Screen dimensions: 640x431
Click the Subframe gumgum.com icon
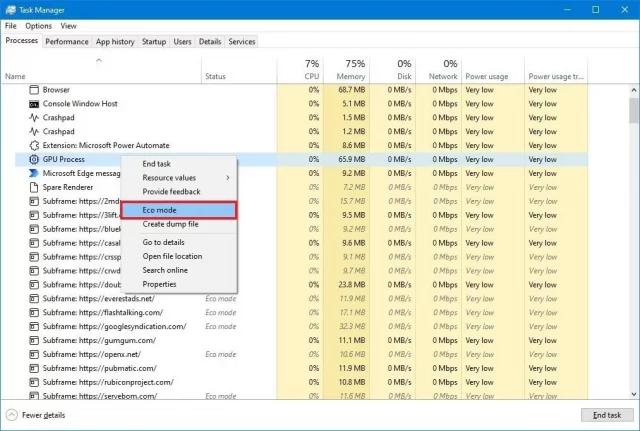coord(34,340)
